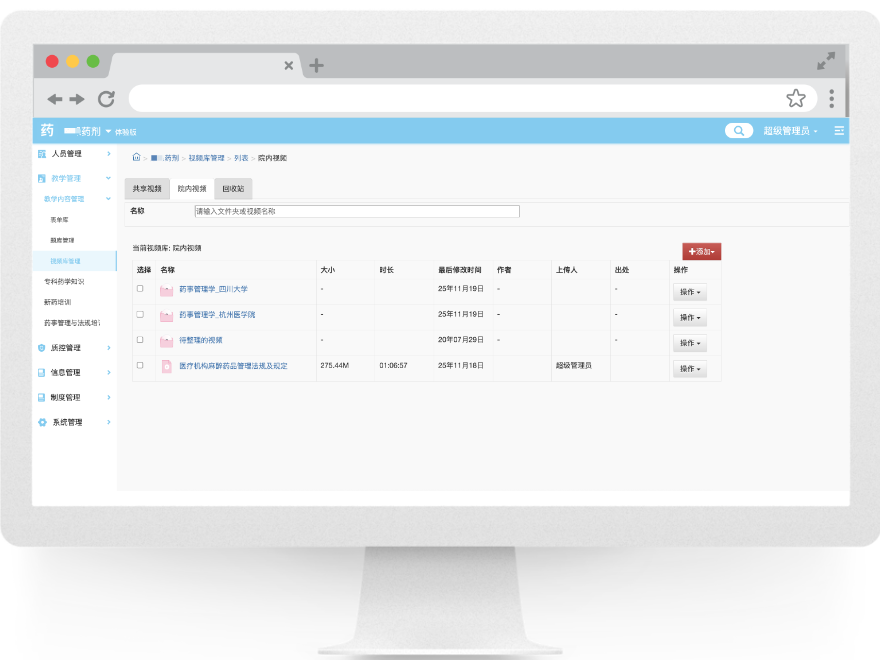Image resolution: width=880 pixels, height=660 pixels.
Task: Check the box for 医疗机构麻醉药品管理法规及规定
Action: (x=140, y=366)
